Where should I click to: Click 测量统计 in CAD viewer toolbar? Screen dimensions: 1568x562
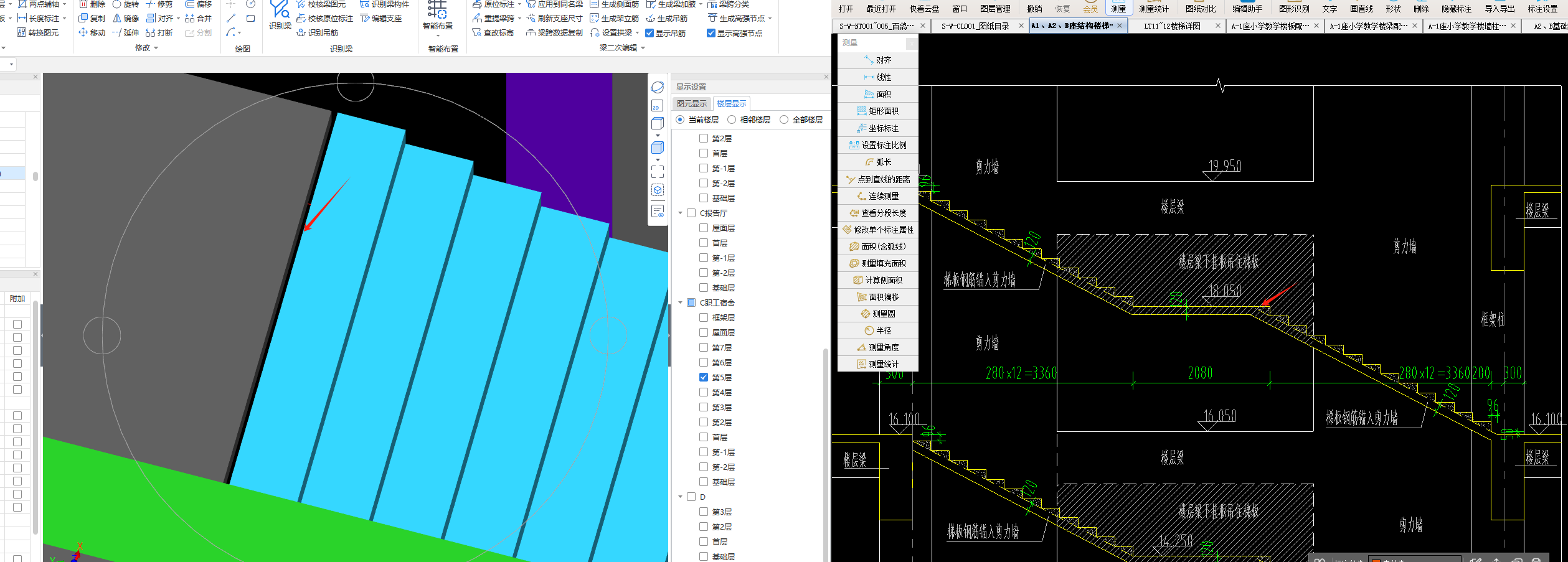tap(1154, 9)
